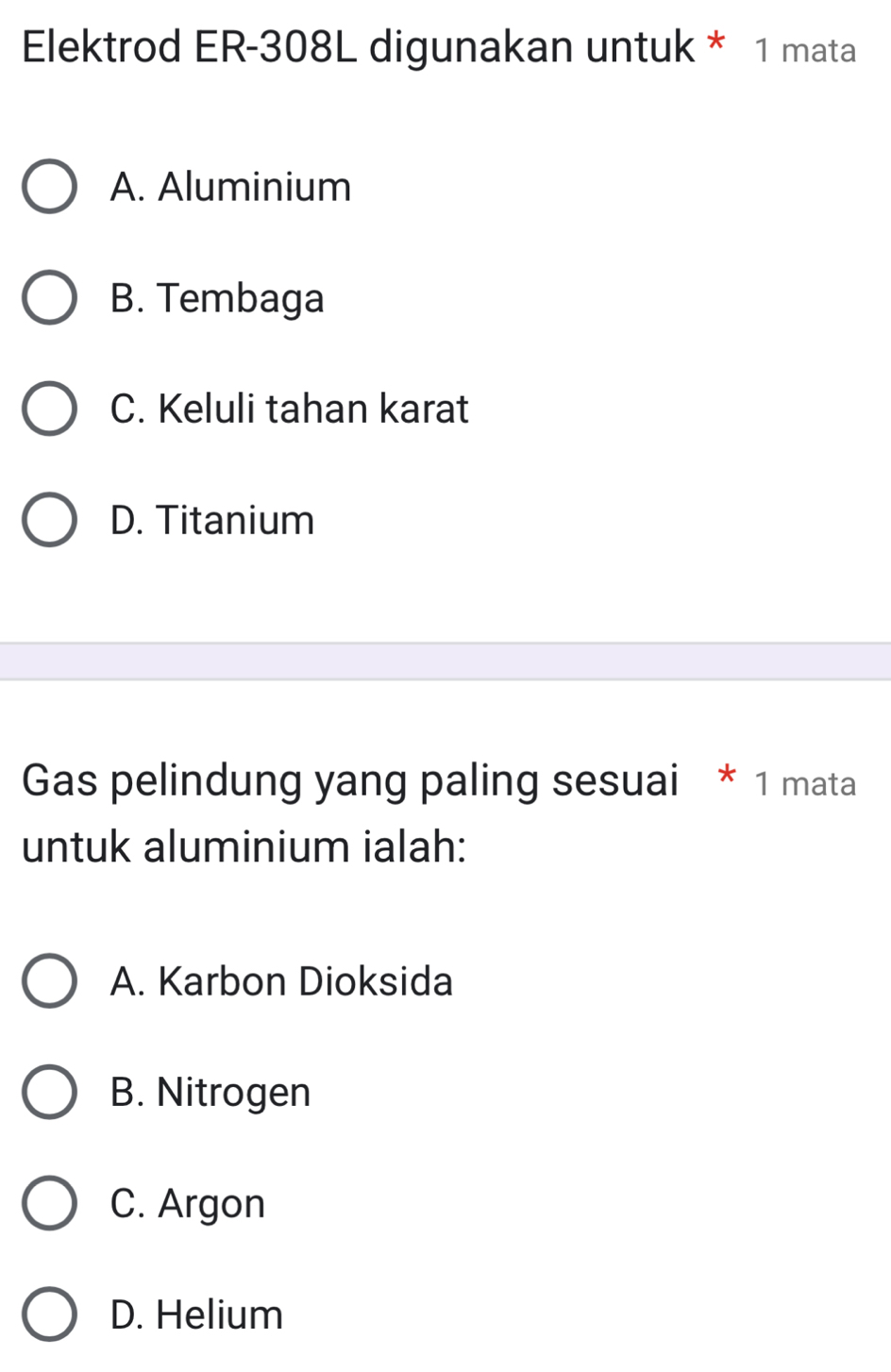Tick the radio circle for C. Argon

tap(49, 1203)
